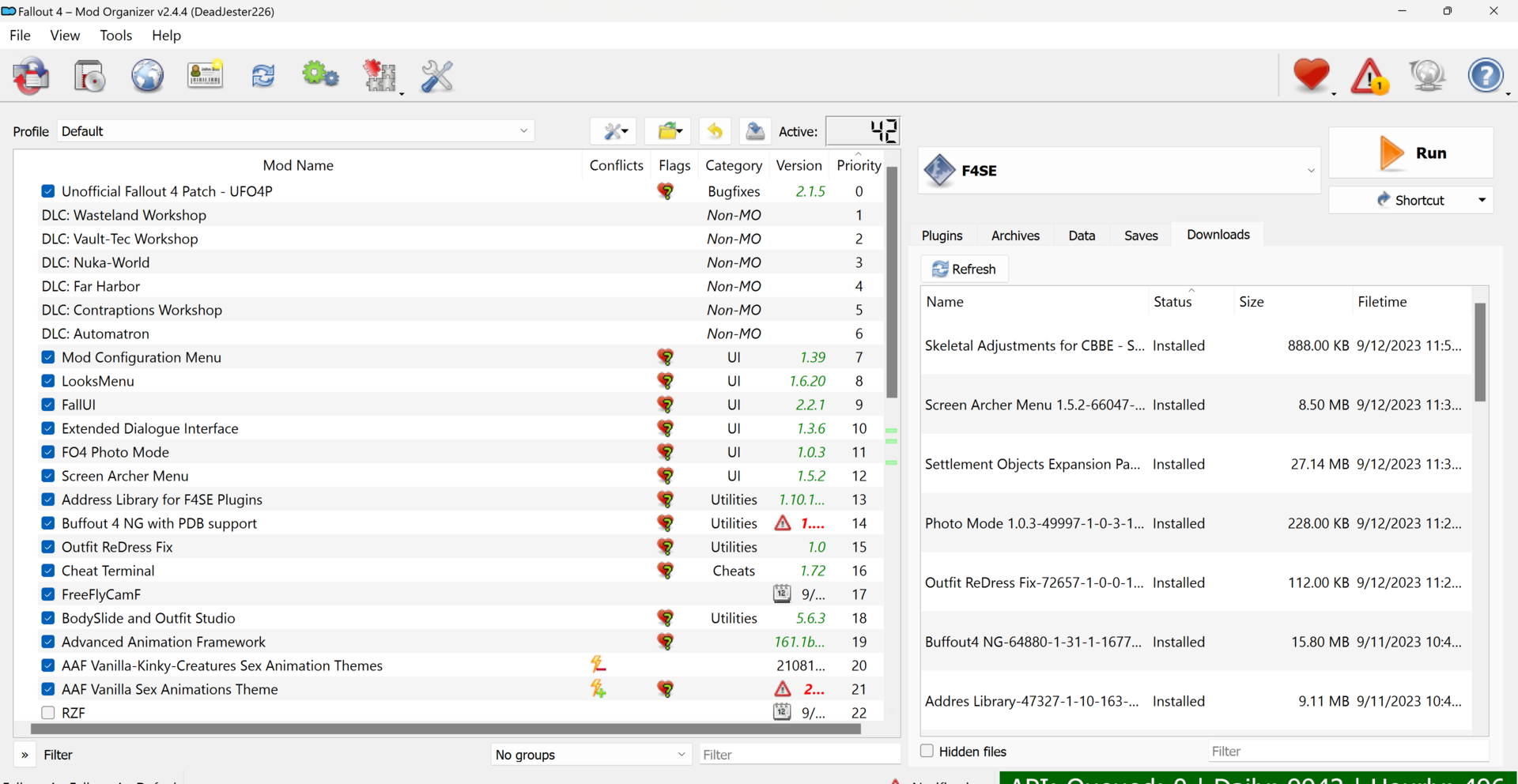Viewport: 1518px width, 784px height.
Task: Click the mod list vertical scrollbar thumb
Action: pyautogui.click(x=892, y=282)
